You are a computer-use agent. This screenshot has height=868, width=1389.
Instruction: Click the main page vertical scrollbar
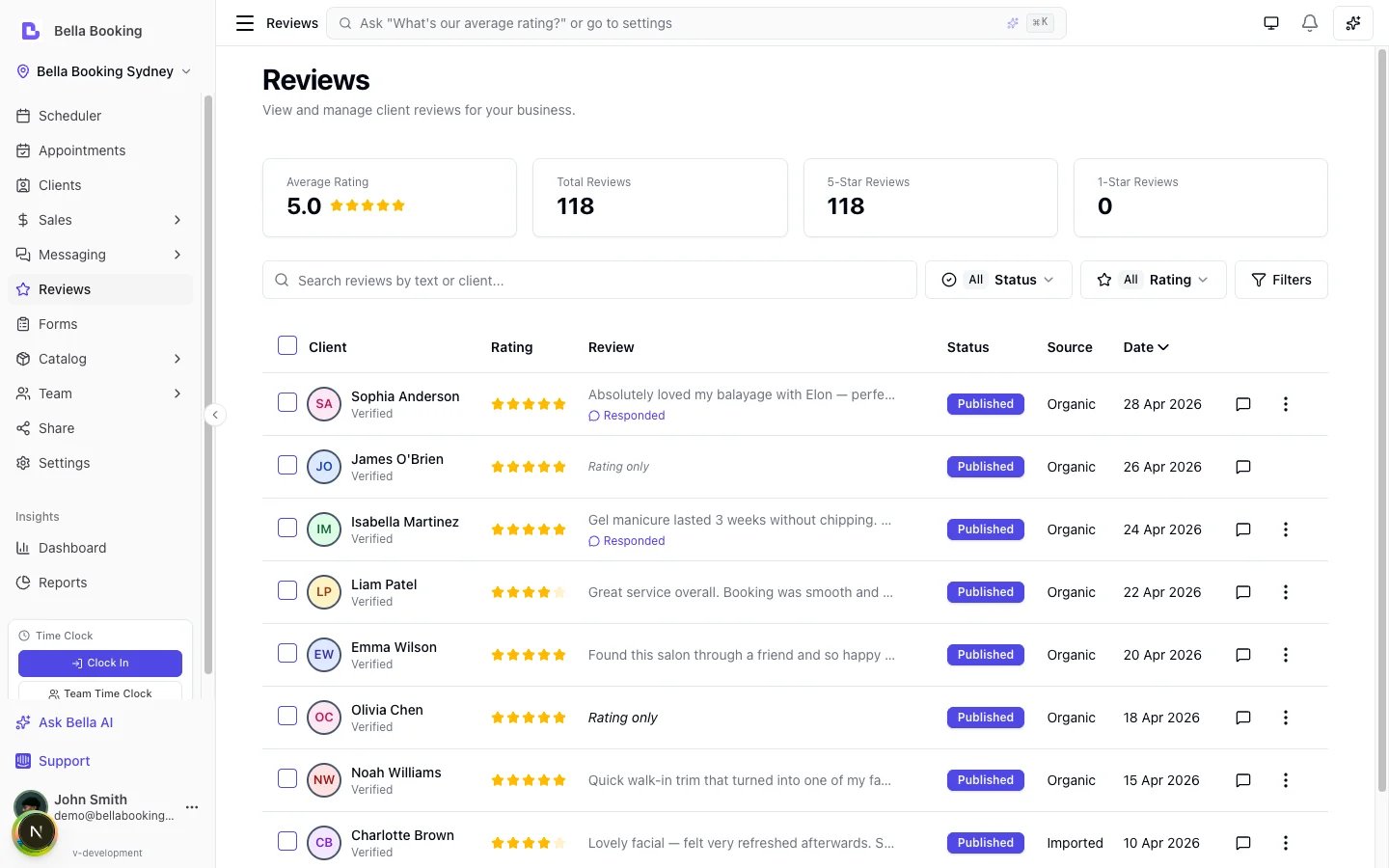coord(1381,420)
